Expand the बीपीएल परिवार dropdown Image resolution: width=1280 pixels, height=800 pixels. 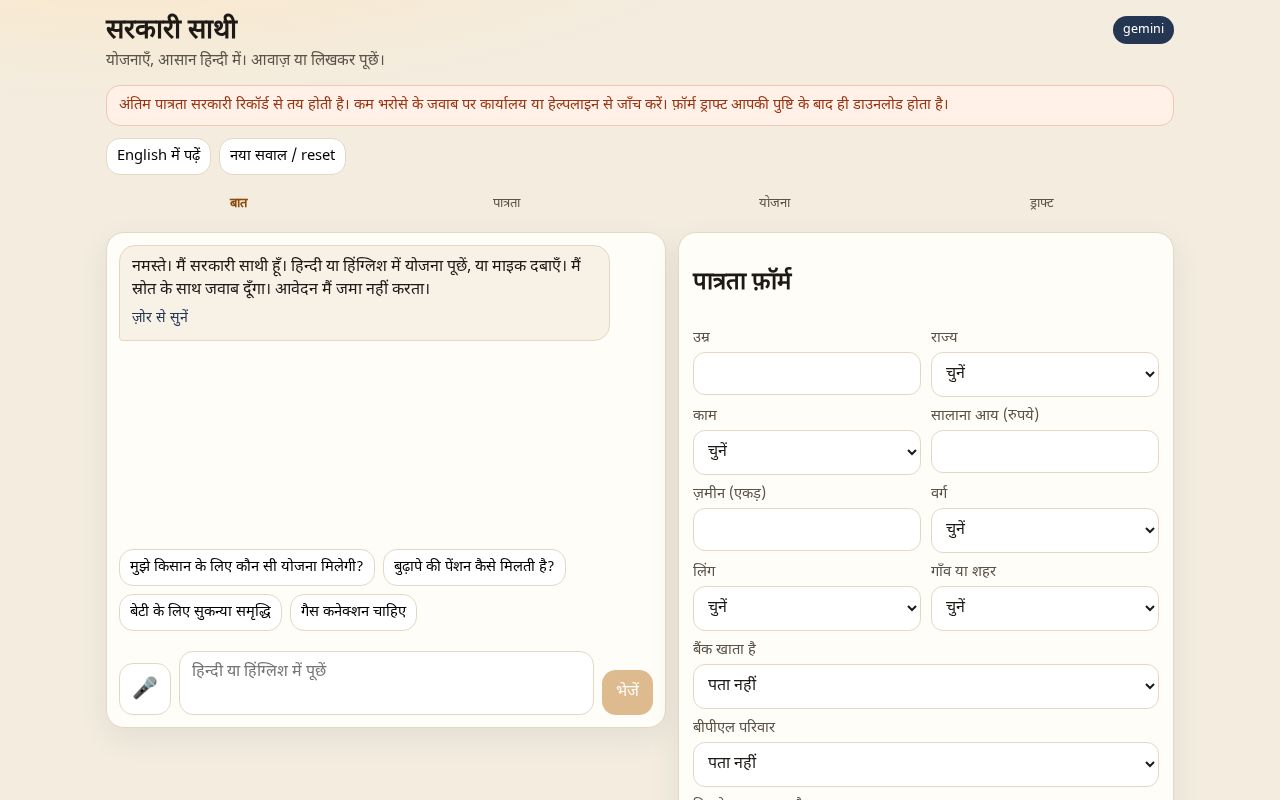pos(925,764)
